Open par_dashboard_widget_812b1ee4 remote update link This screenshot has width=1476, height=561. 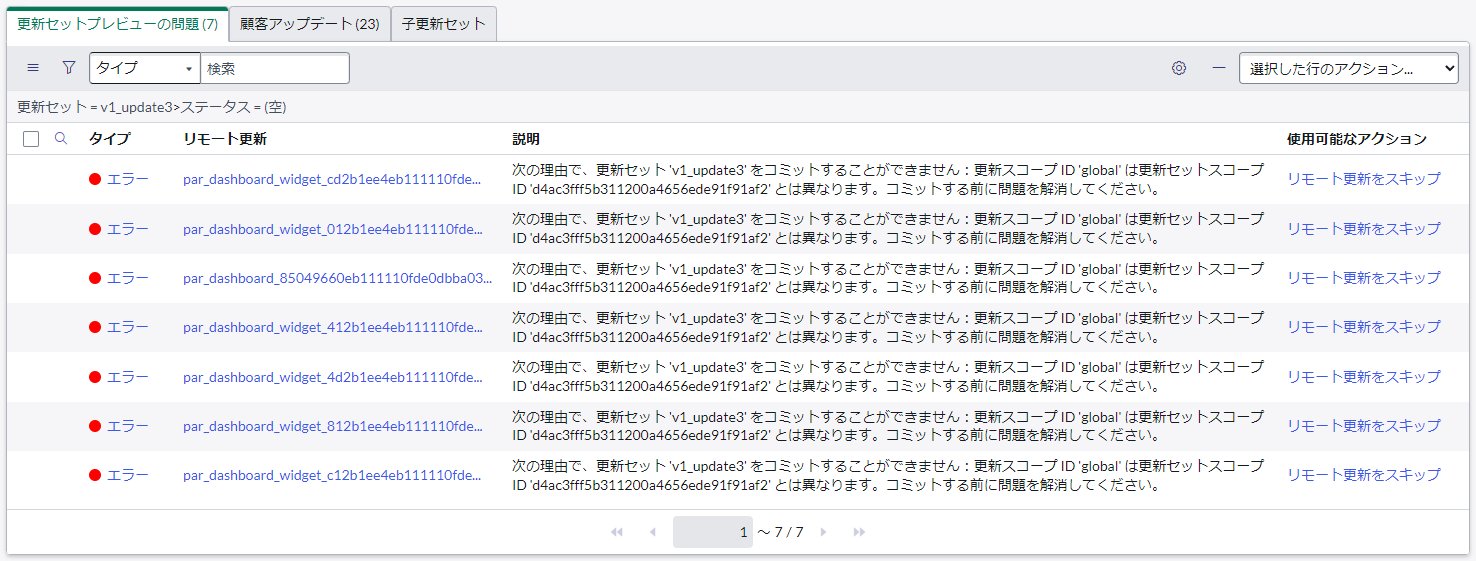333,426
